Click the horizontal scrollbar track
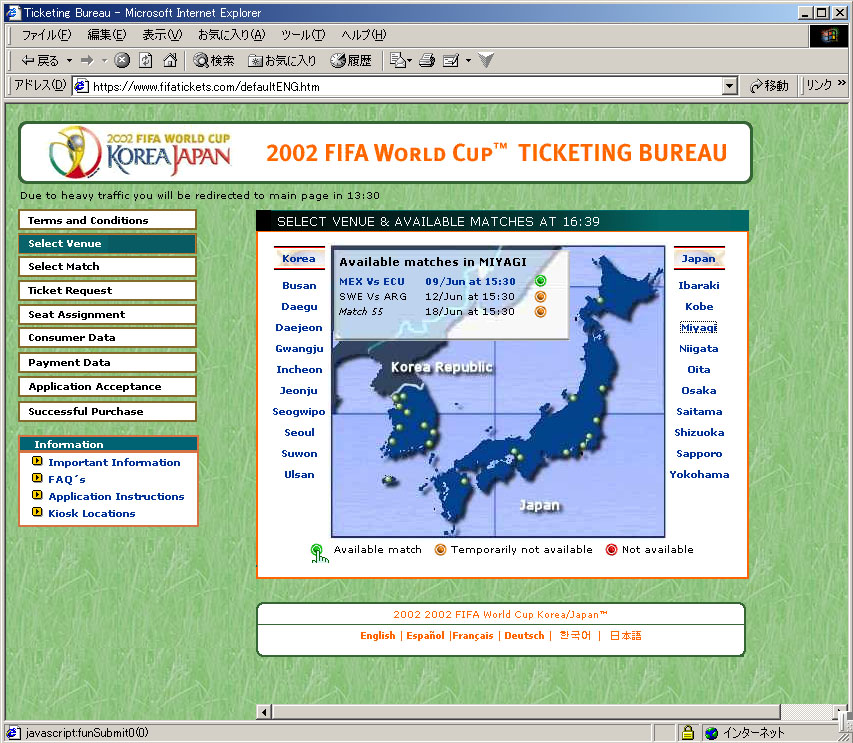This screenshot has width=853, height=743. 806,711
